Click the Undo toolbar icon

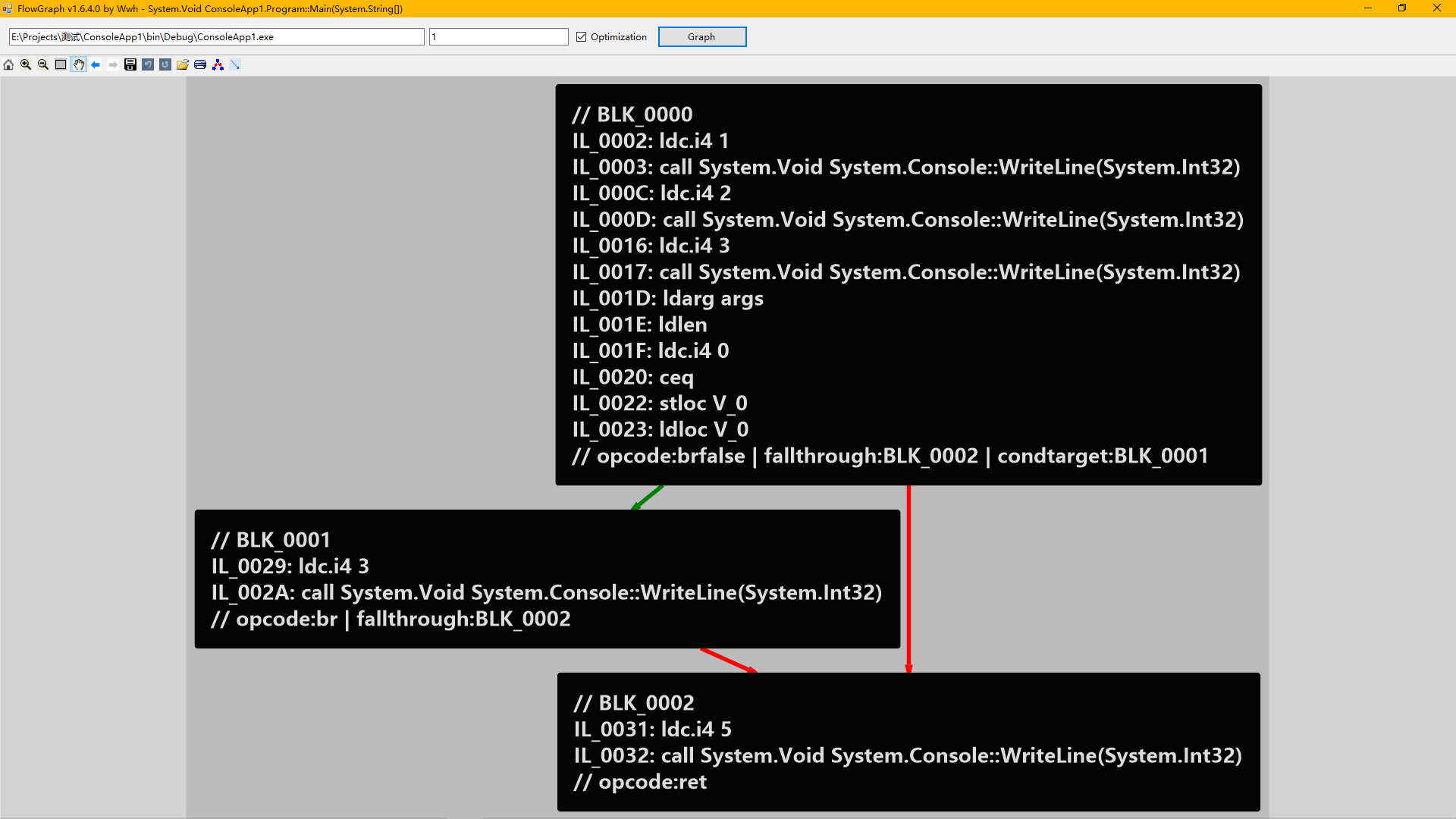click(x=148, y=64)
